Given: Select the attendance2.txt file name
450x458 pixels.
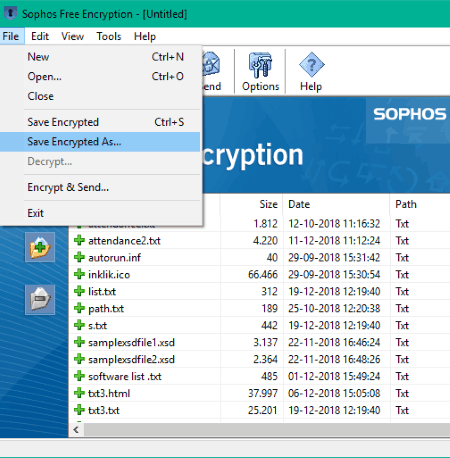Looking at the screenshot, I should [x=124, y=241].
